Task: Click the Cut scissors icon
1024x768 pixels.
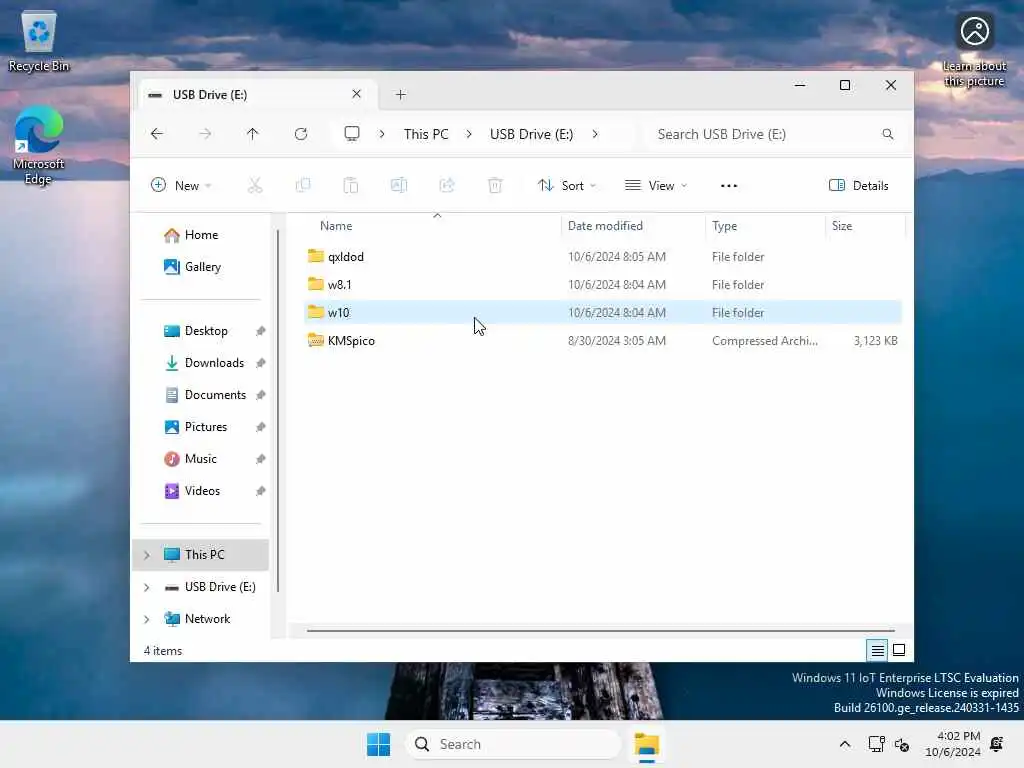Action: click(255, 185)
